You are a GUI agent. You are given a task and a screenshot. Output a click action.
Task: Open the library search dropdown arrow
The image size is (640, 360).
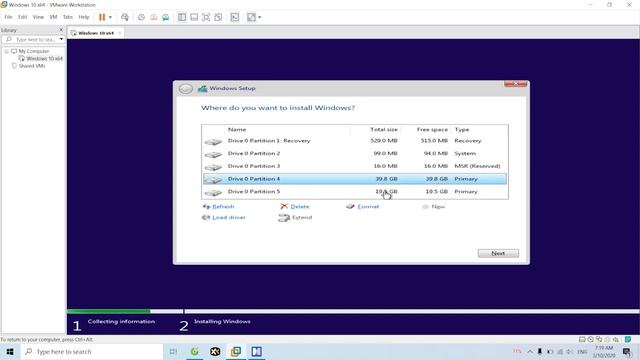click(61, 40)
